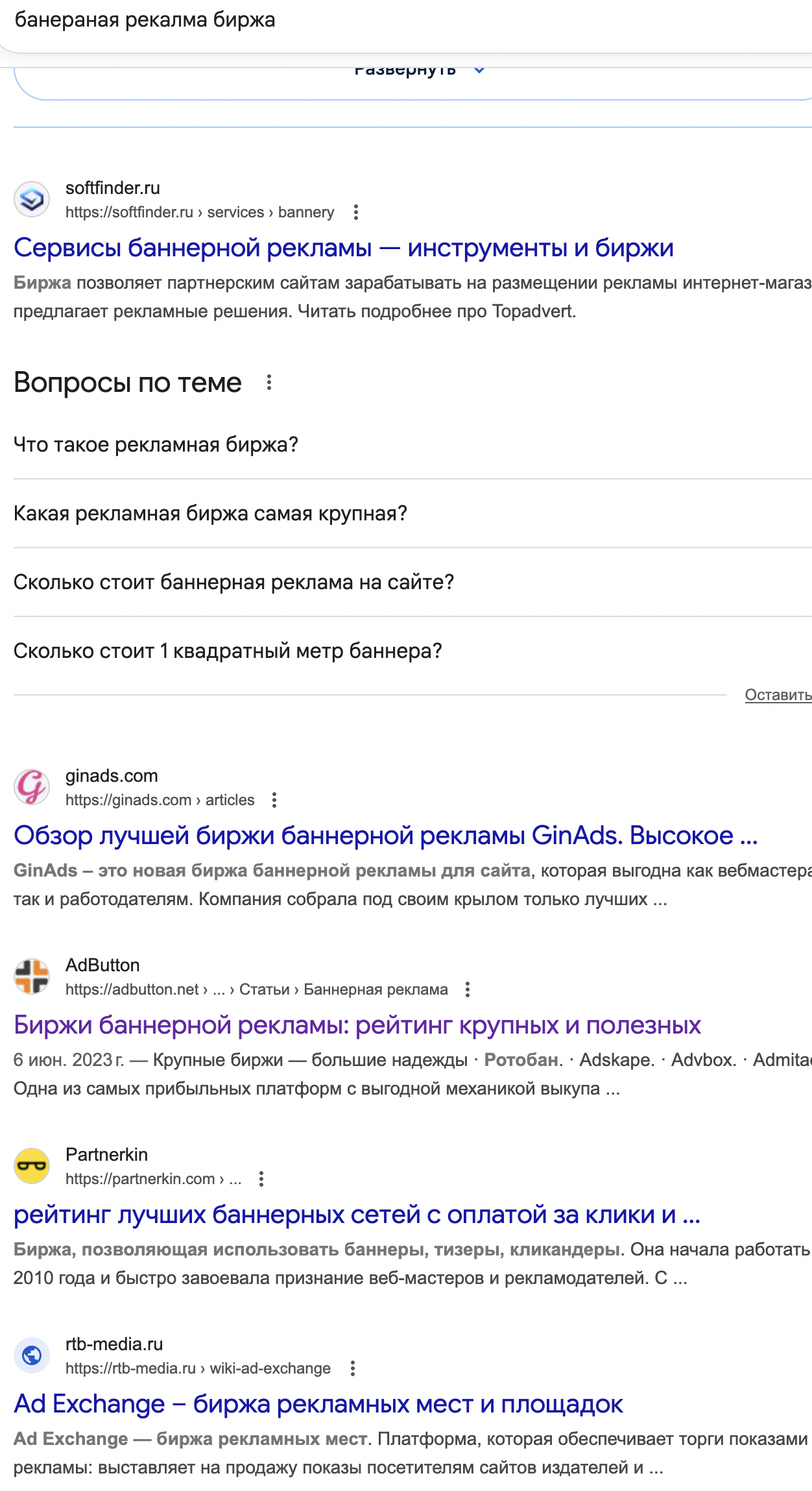Click the rtb-media.ru globe favicon
The image size is (812, 1491).
(x=32, y=1355)
